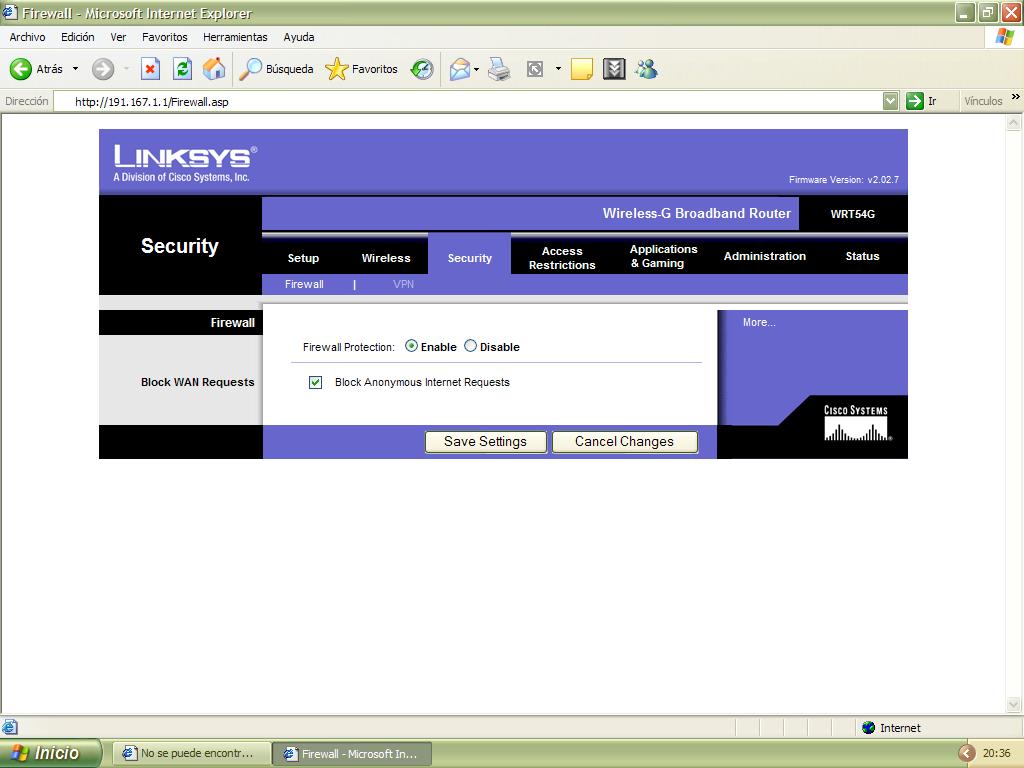
Task: Open the Ver menu
Action: tap(118, 37)
